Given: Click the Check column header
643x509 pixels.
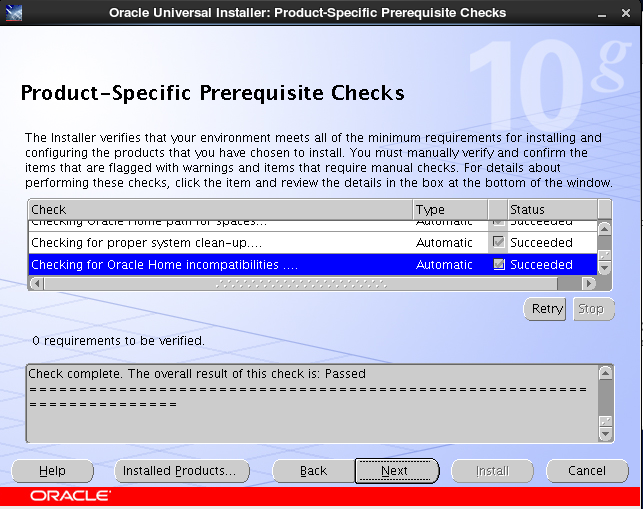Looking at the screenshot, I should [x=221, y=210].
